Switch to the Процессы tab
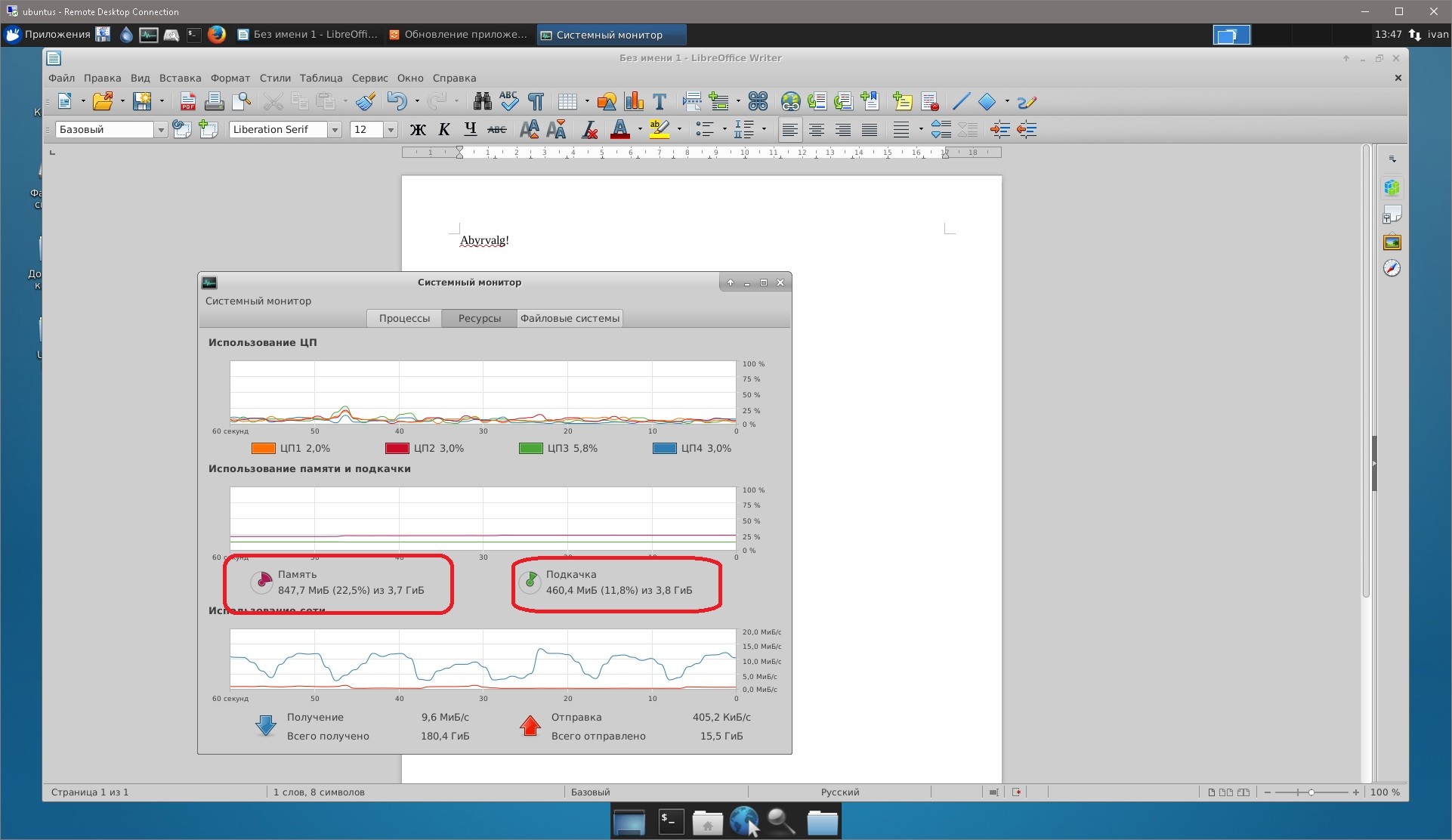Screen dimensions: 1452x840 pyautogui.click(x=404, y=318)
